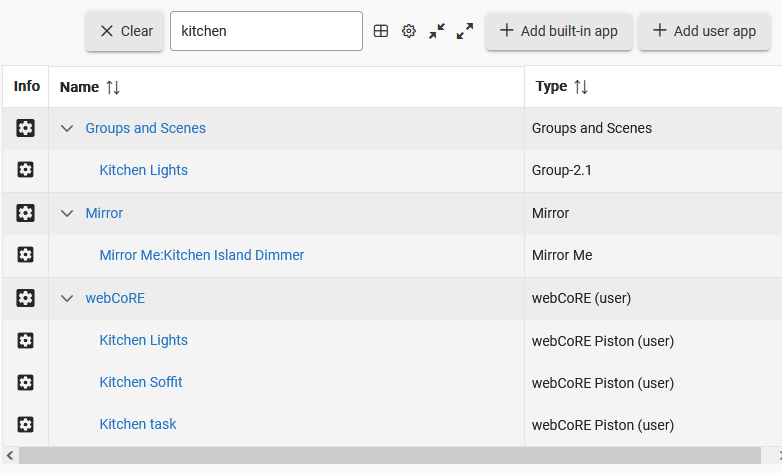This screenshot has height=473, width=782.
Task: Add a user app
Action: [704, 31]
